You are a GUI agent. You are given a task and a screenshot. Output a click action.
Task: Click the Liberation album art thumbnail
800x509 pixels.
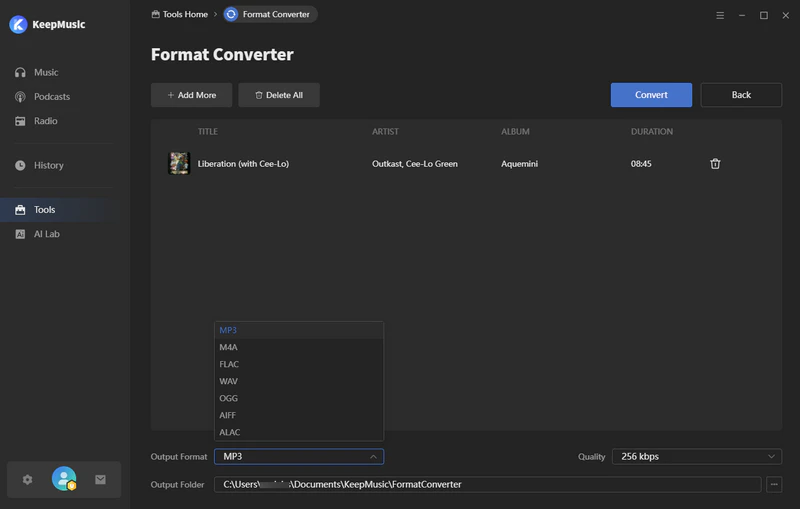coord(179,163)
